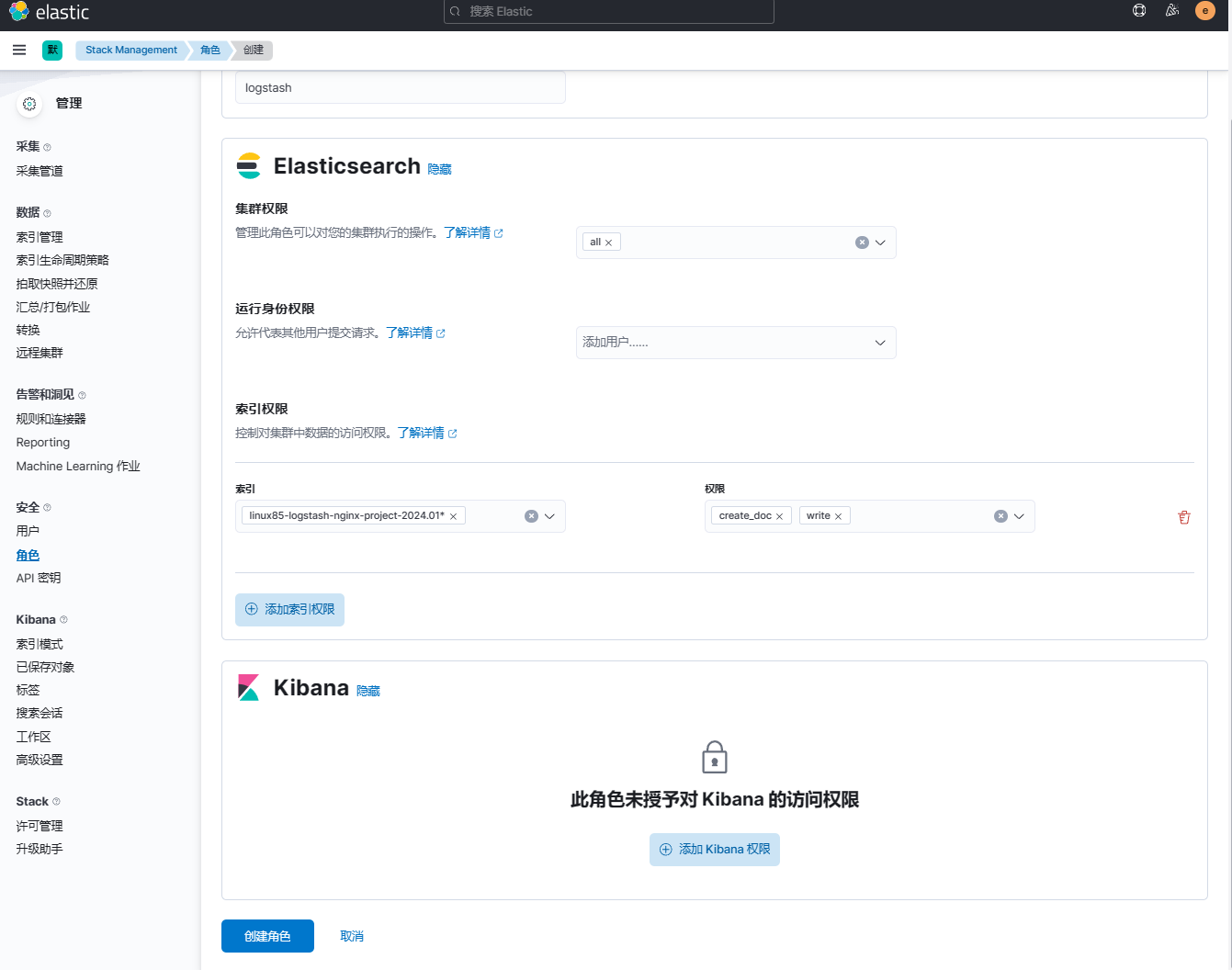
Task: Hide the Elasticsearch section via 隐藏
Action: coord(439,169)
